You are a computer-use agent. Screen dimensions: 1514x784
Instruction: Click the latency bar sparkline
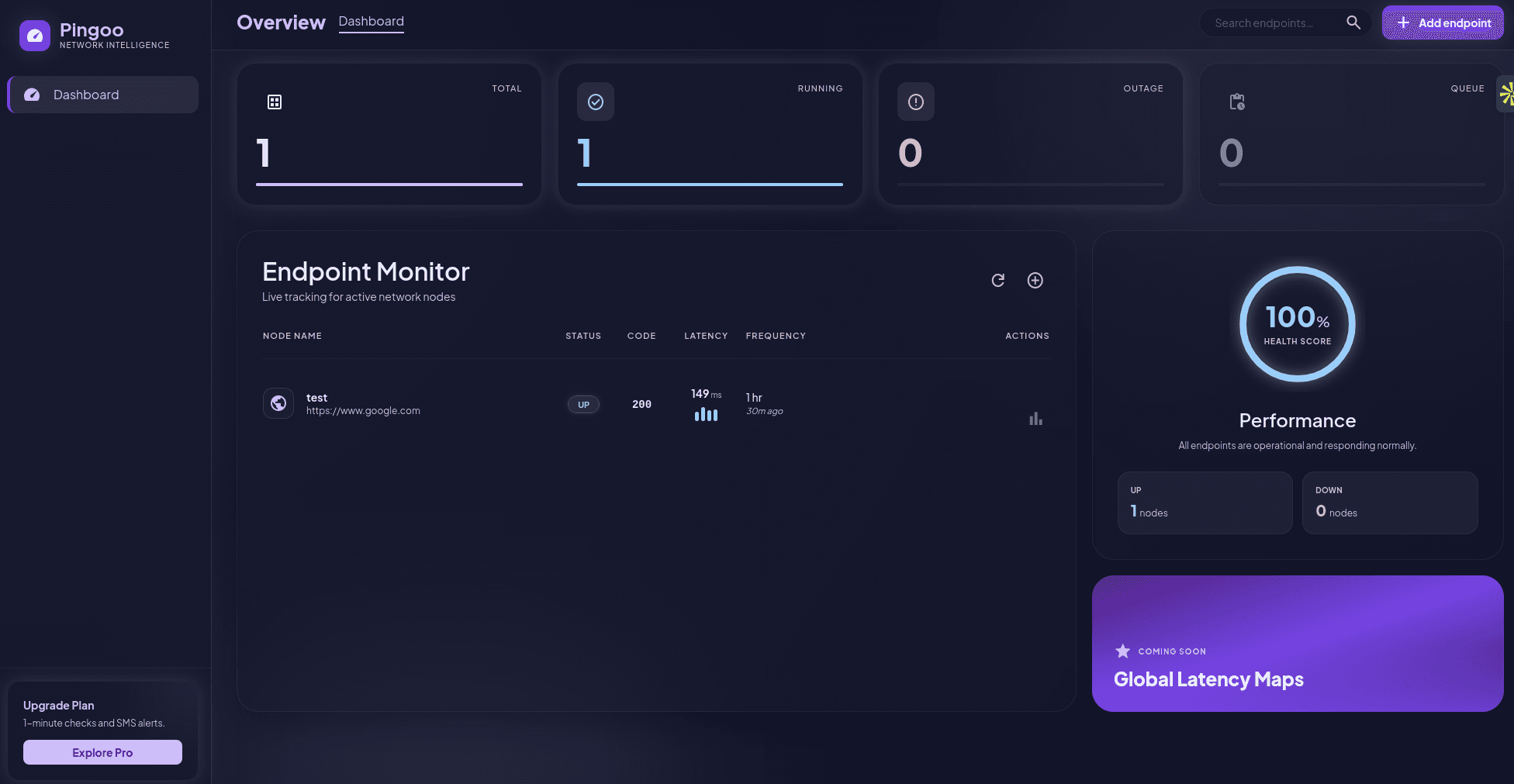pyautogui.click(x=706, y=415)
